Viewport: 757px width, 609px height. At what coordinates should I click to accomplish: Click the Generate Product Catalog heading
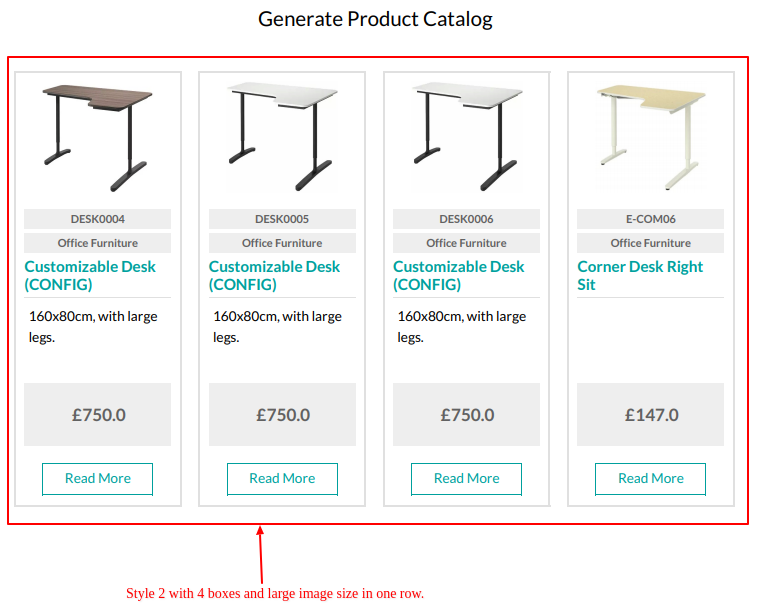(375, 19)
